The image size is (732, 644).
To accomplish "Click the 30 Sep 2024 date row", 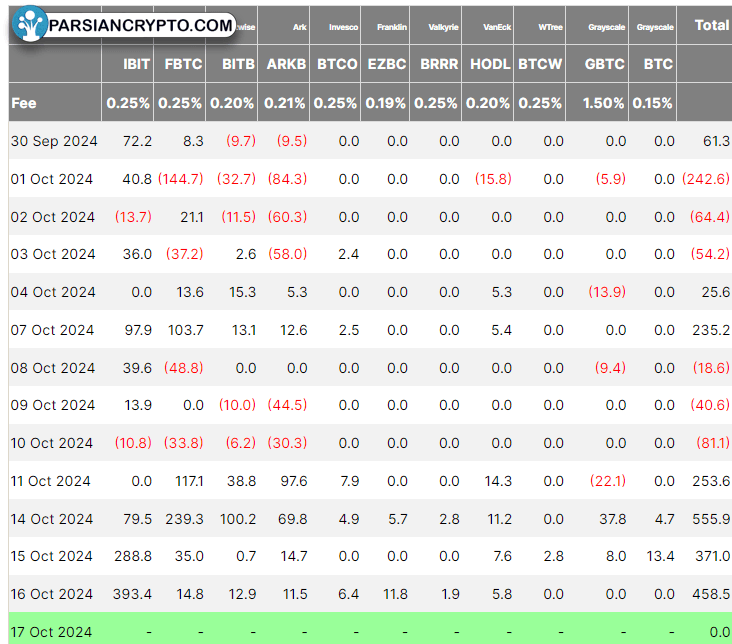I will (54, 141).
